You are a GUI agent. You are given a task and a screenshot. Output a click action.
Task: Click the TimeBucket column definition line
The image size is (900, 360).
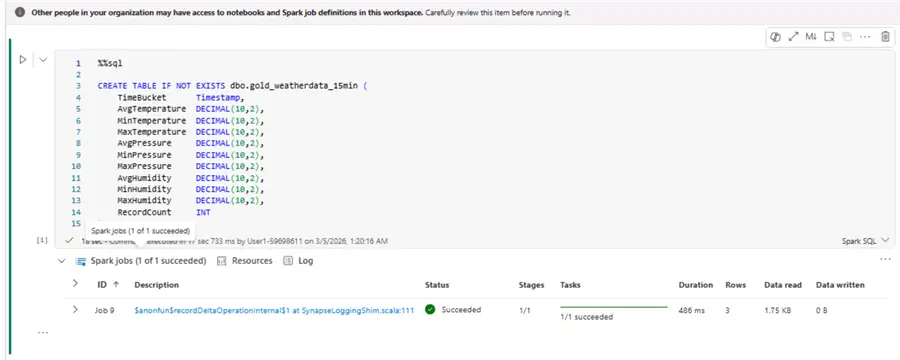pyautogui.click(x=181, y=98)
